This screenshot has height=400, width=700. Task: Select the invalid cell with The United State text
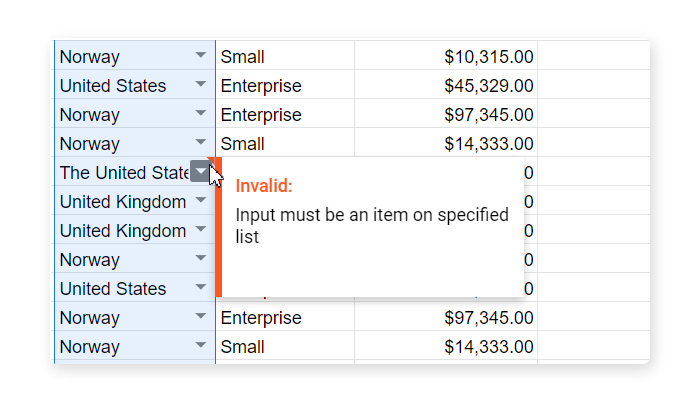[x=135, y=171]
